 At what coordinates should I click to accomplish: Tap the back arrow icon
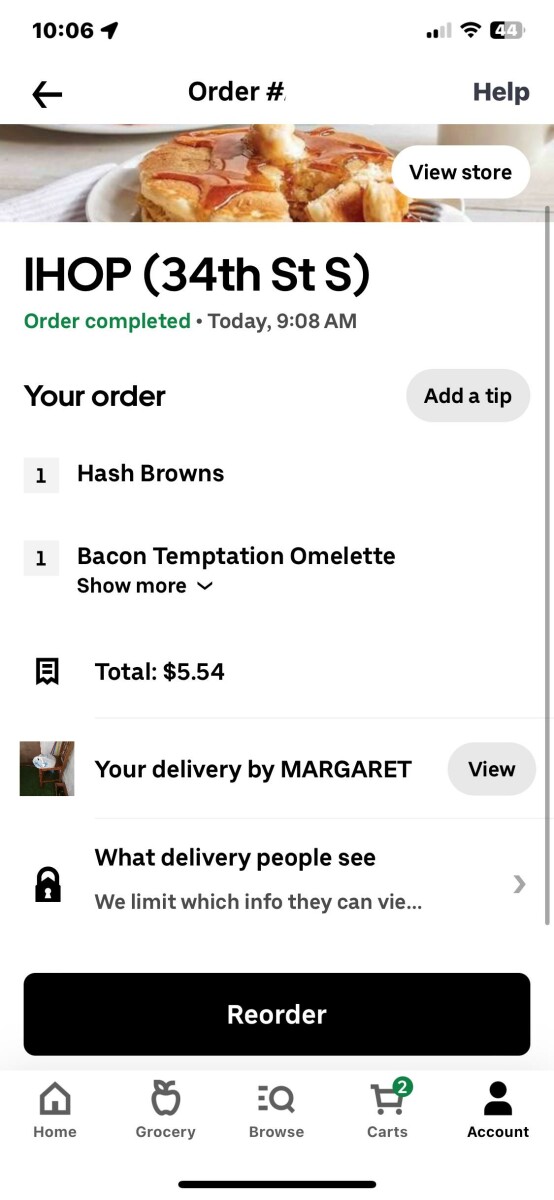pos(47,94)
